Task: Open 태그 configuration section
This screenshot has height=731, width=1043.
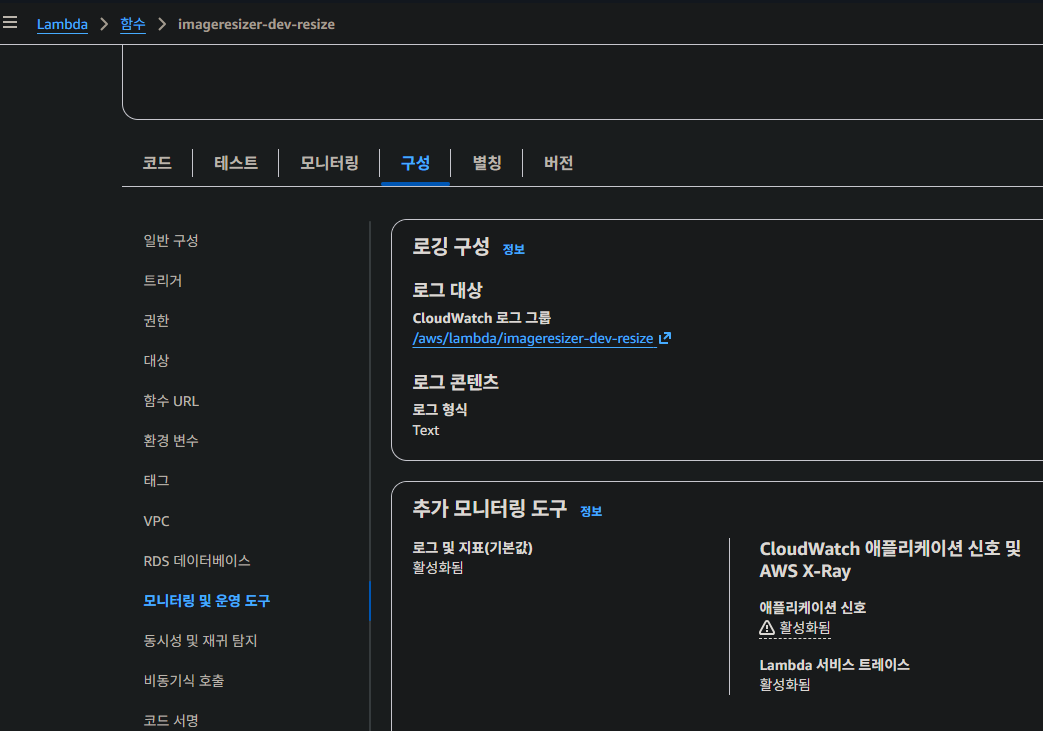Action: 156,480
